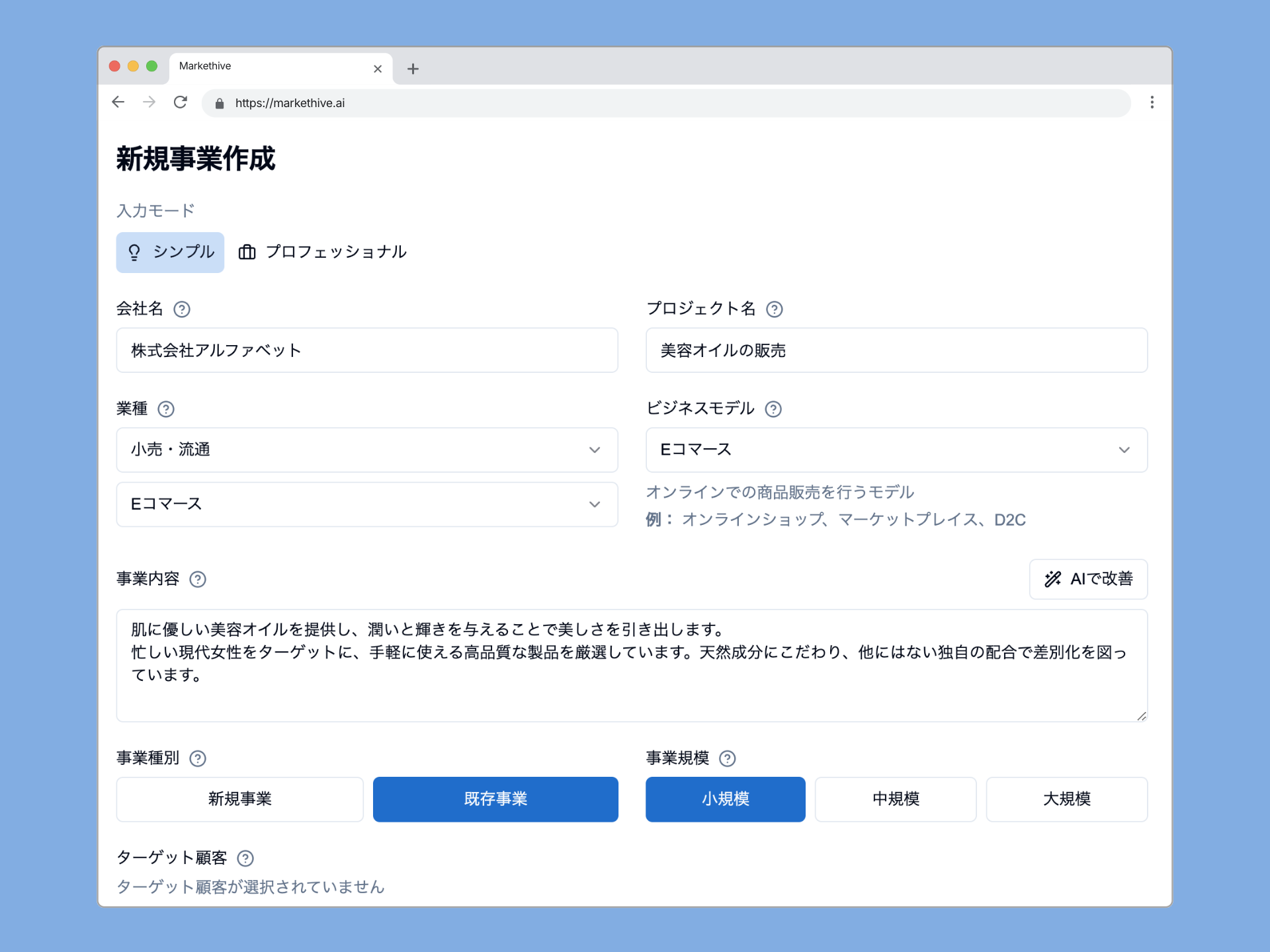1270x952 pixels.
Task: Select 大規模 business scale option
Action: (x=1066, y=799)
